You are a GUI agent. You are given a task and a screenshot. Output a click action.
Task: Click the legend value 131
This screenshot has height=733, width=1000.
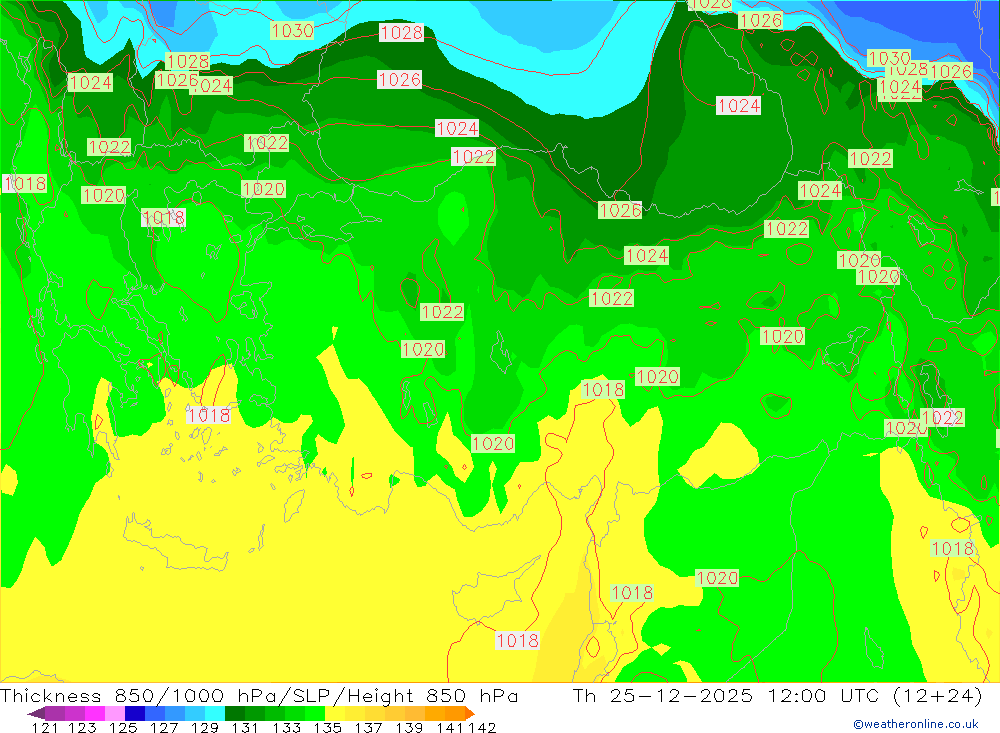tap(245, 727)
